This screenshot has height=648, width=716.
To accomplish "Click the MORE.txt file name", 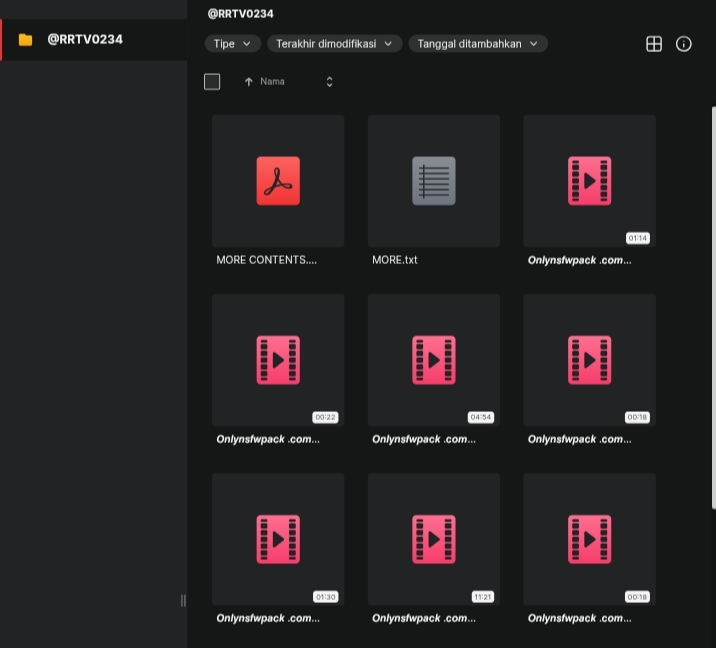I will click(395, 260).
